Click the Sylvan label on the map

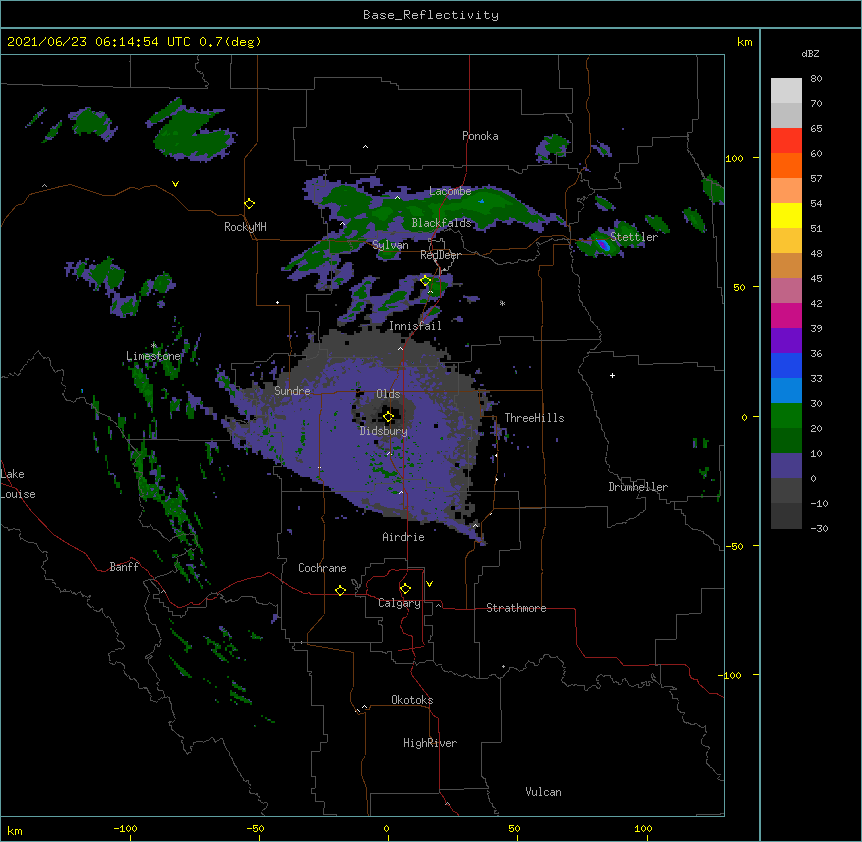pos(390,245)
